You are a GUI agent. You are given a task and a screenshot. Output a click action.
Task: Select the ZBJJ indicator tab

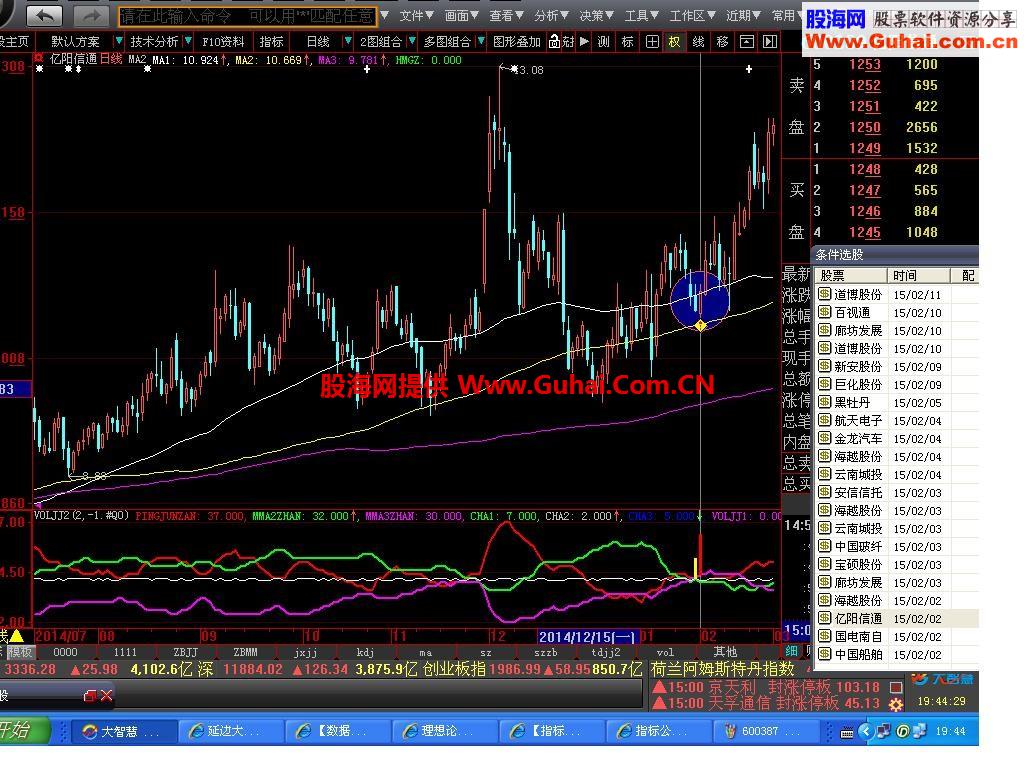tap(185, 652)
